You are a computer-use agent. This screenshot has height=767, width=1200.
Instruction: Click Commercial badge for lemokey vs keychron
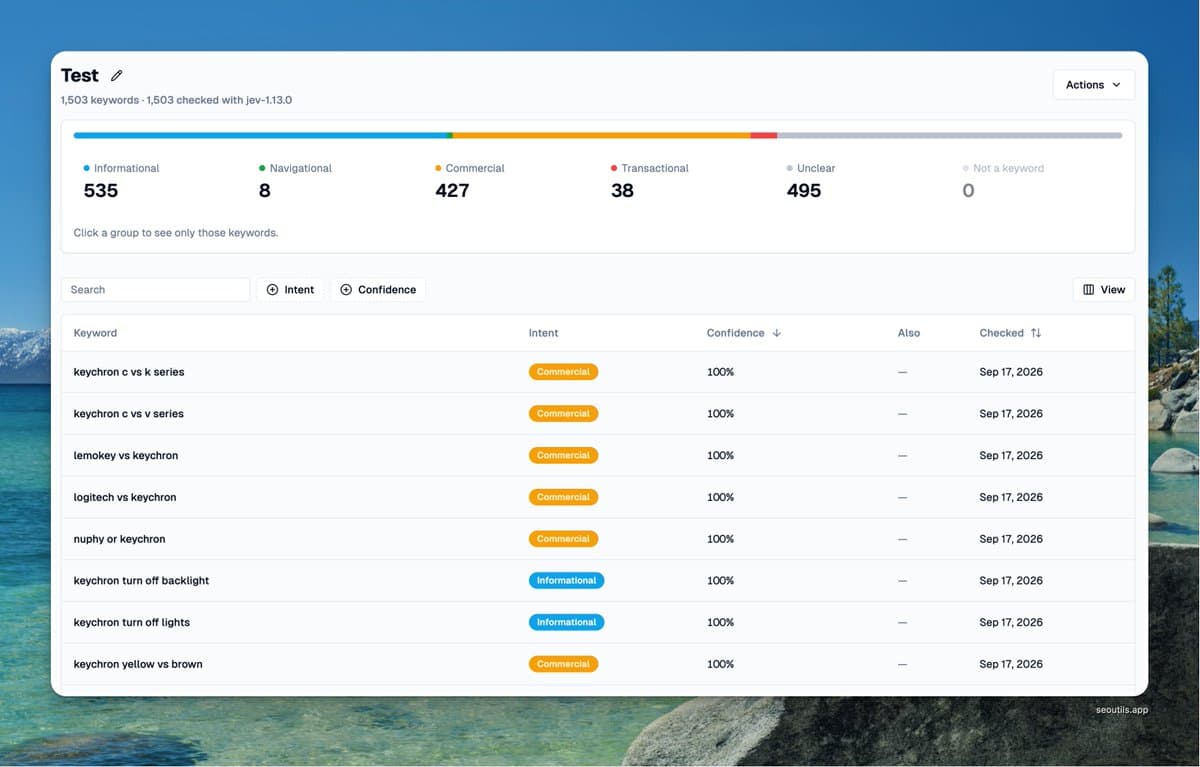coord(563,455)
